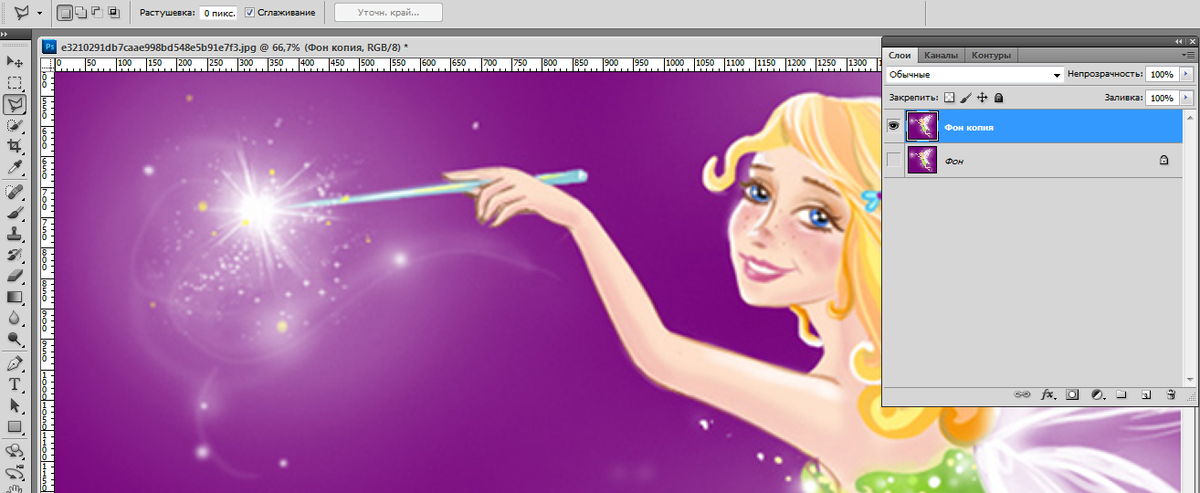Select the 3D Rotate tool
The width and height of the screenshot is (1200, 493).
tap(14, 451)
